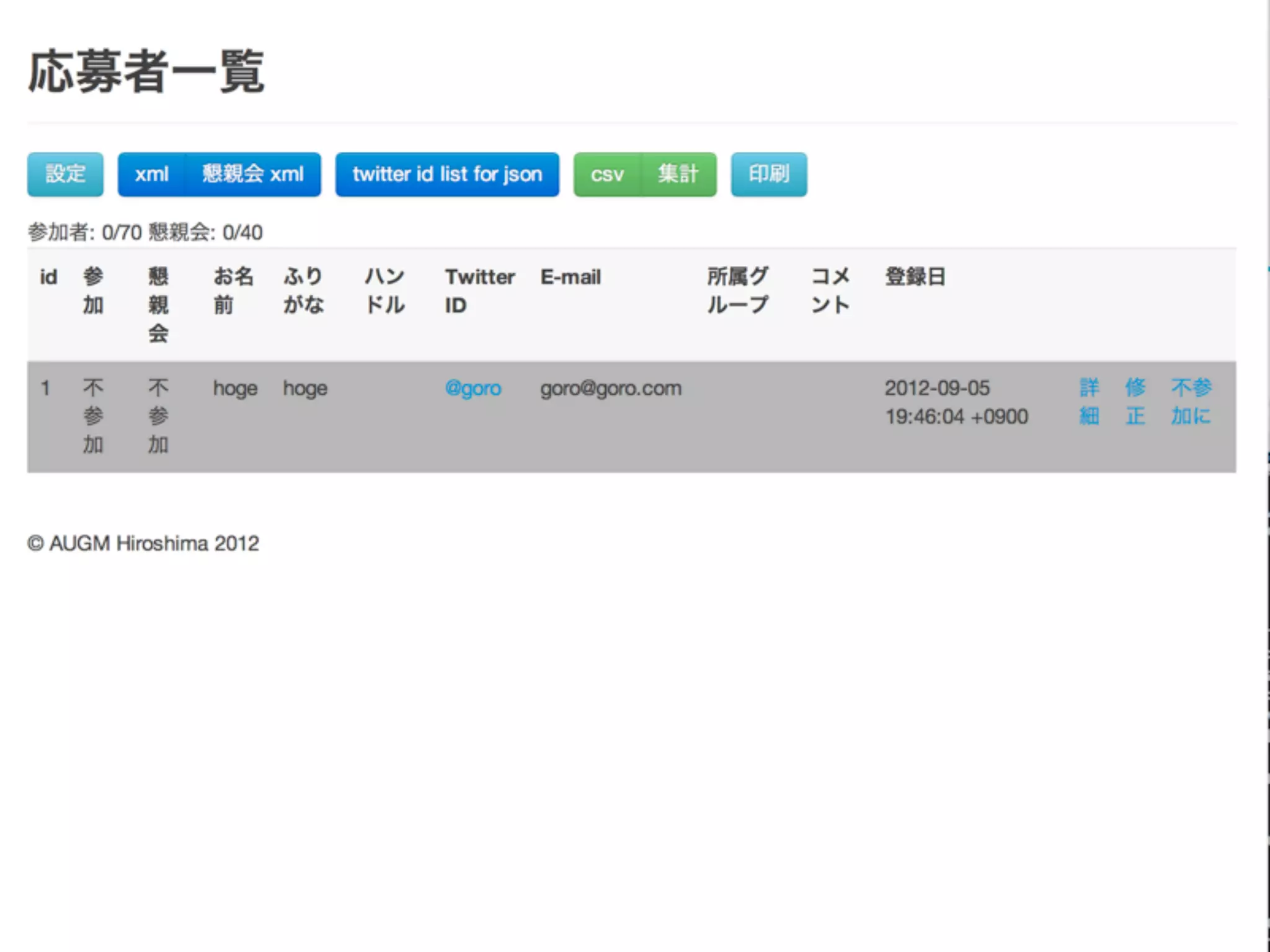Image resolution: width=1270 pixels, height=952 pixels.
Task: Click the Twitter ID column header
Action: 479,291
